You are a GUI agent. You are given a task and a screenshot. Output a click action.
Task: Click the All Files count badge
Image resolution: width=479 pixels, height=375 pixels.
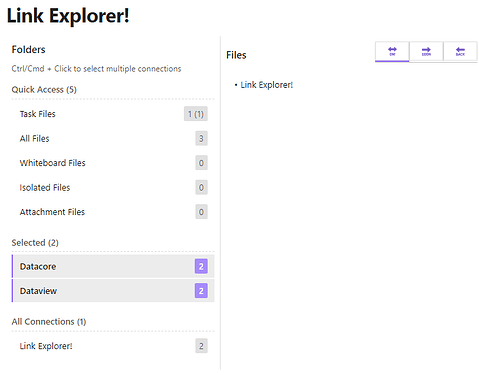click(x=201, y=138)
